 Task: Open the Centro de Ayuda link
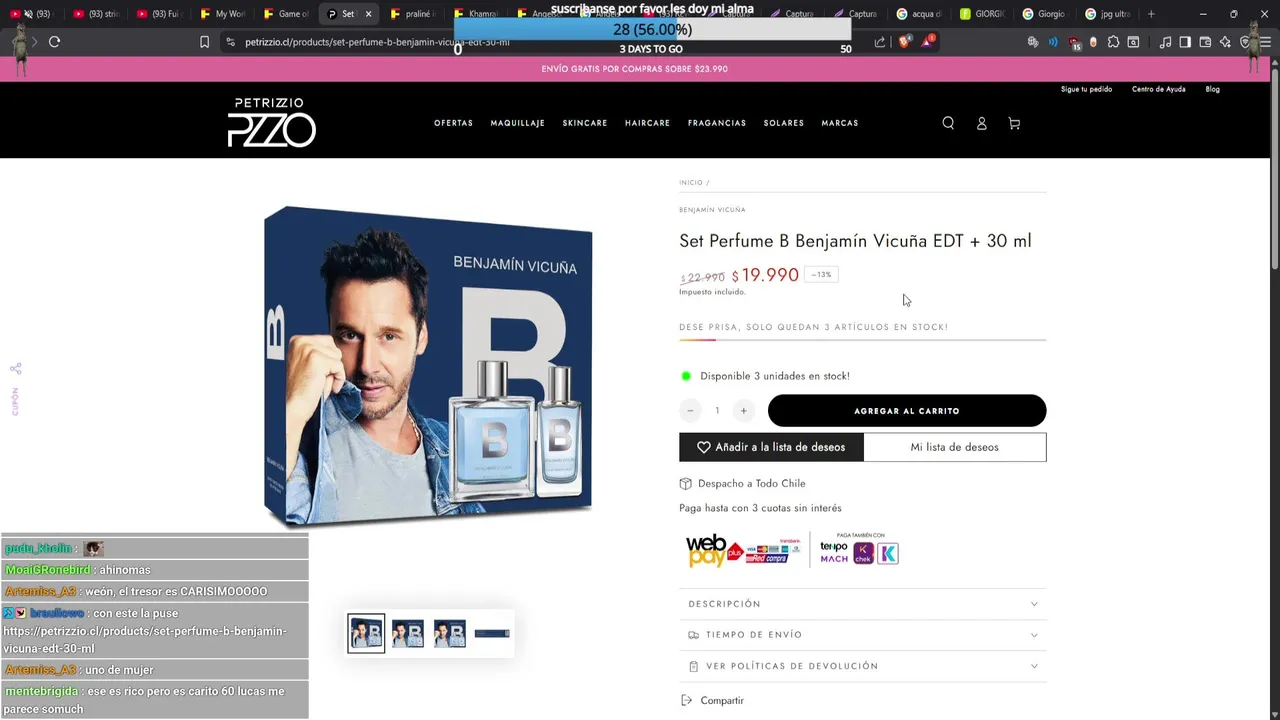coord(1159,89)
